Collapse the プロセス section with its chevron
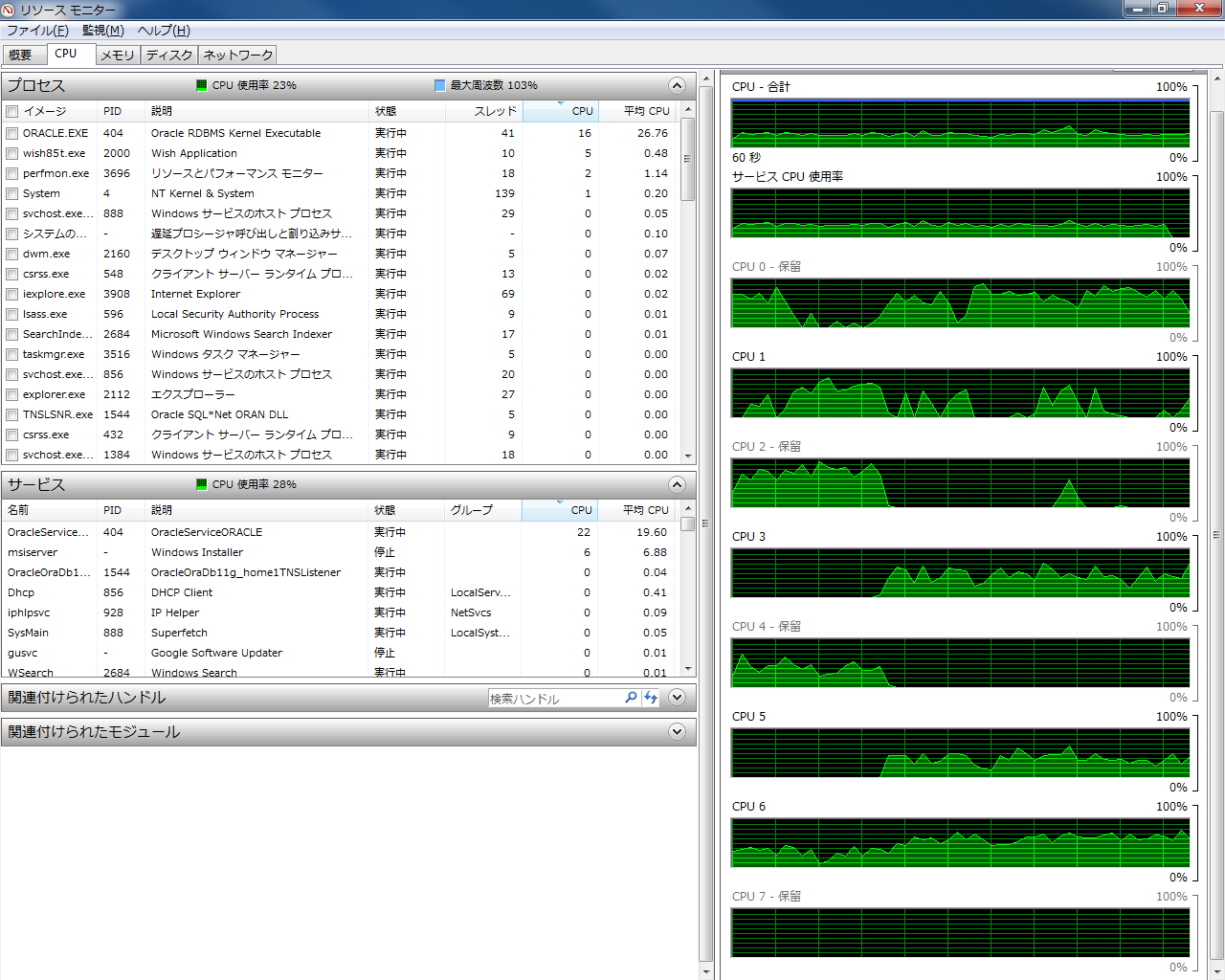 677,85
